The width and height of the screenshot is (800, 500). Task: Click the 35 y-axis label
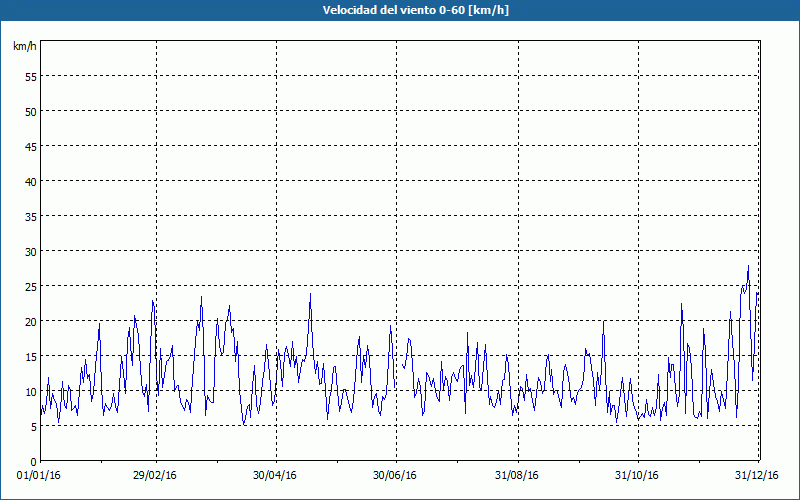(31, 217)
